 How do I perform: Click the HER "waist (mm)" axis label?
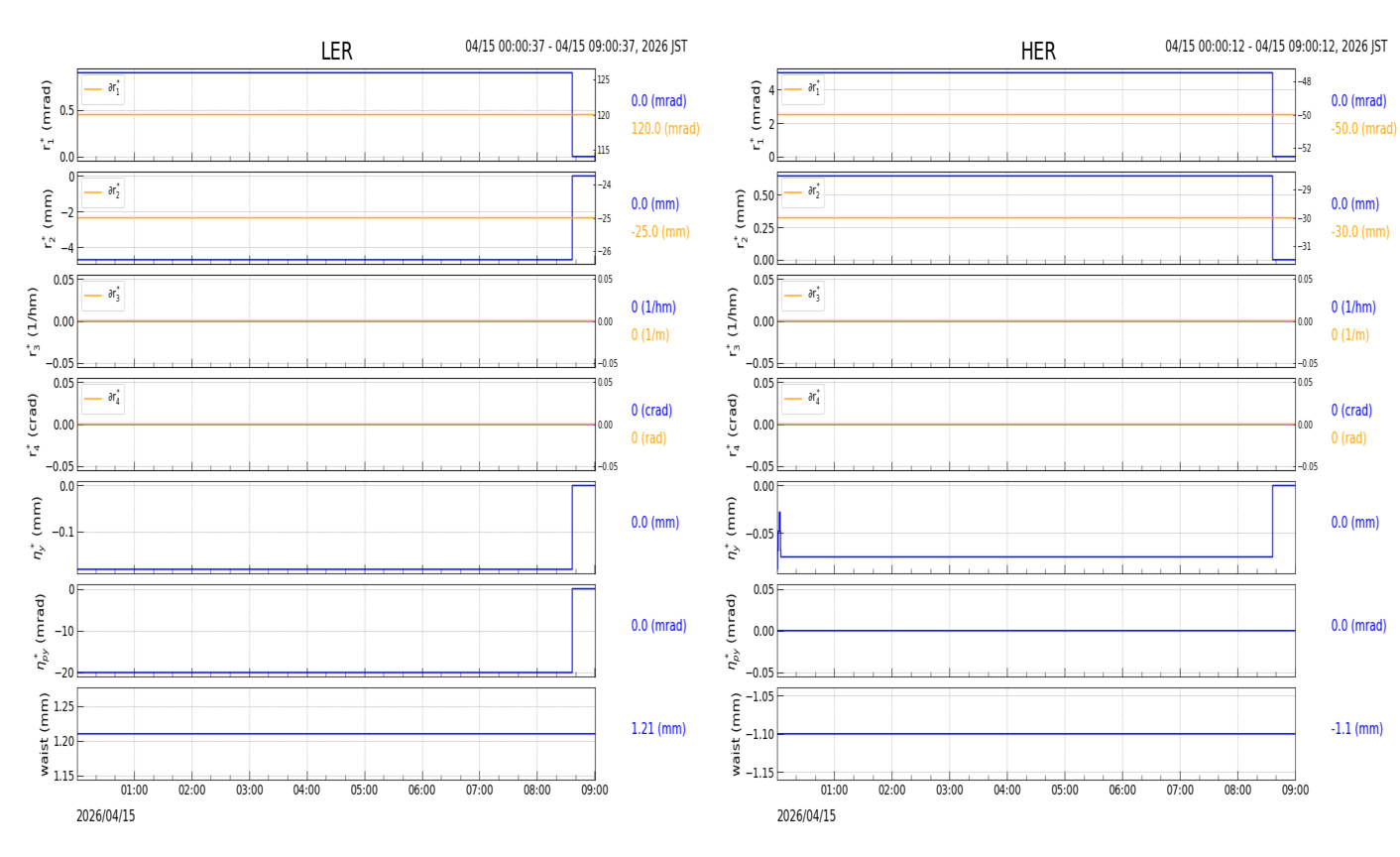coord(737,734)
